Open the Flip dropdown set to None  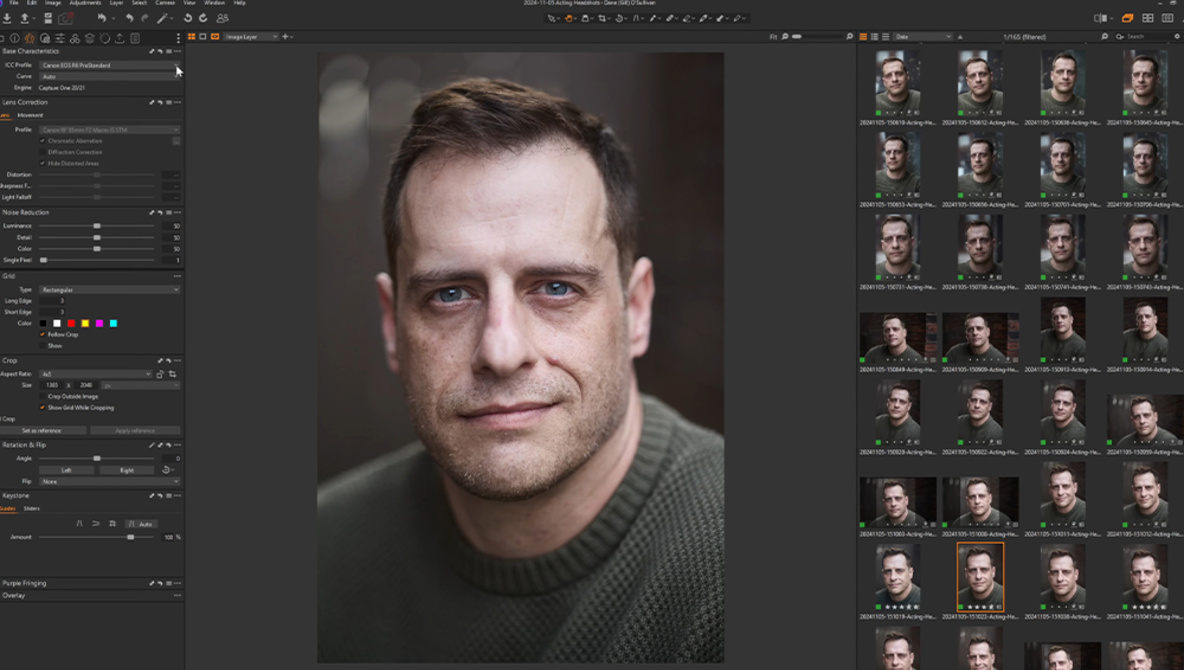point(109,482)
